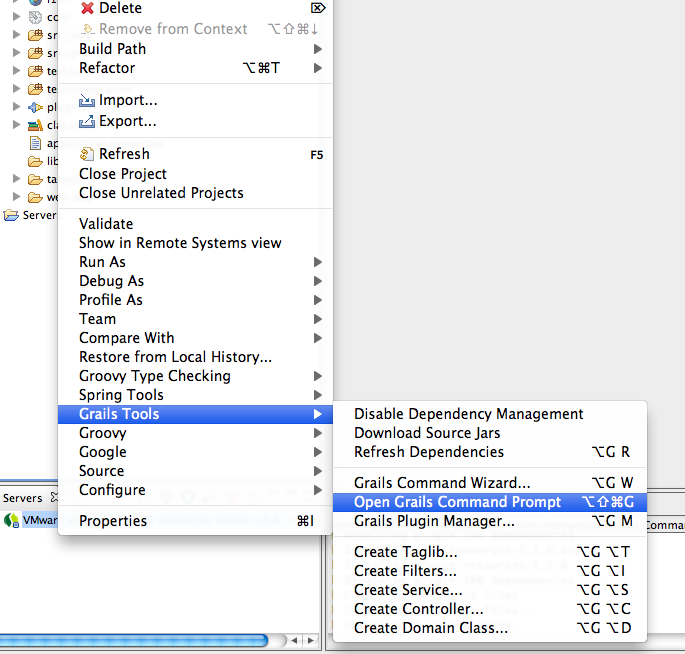Click the Remove from Context icon
The height and width of the screenshot is (654, 685).
pos(87,29)
